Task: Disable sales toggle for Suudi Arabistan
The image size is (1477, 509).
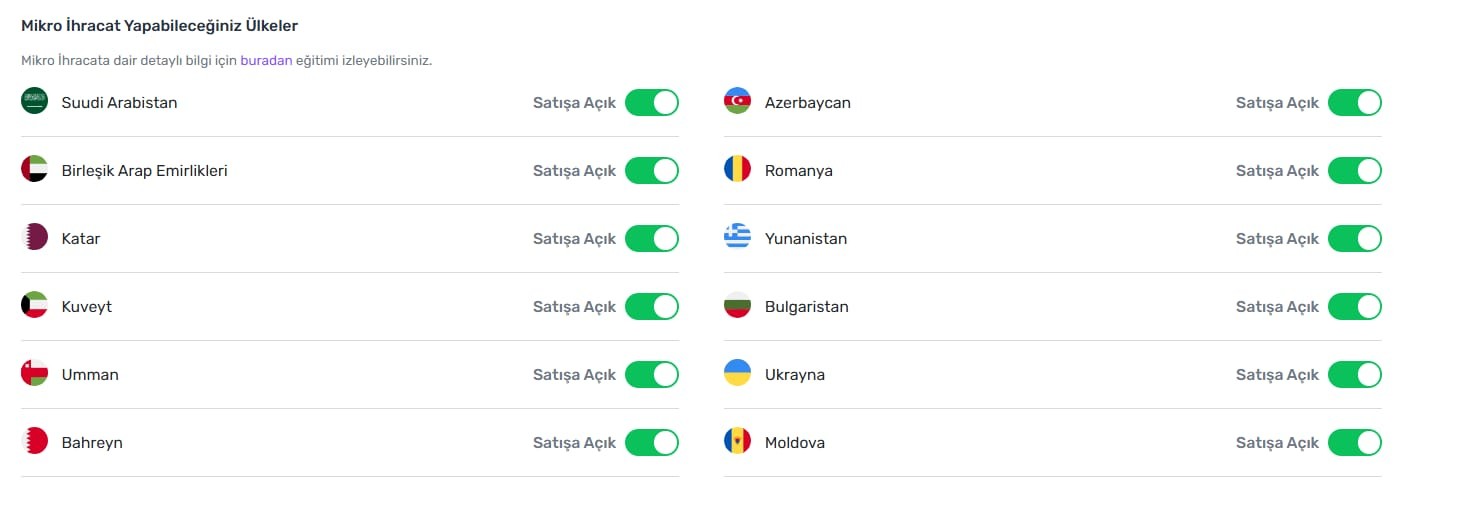Action: (651, 103)
